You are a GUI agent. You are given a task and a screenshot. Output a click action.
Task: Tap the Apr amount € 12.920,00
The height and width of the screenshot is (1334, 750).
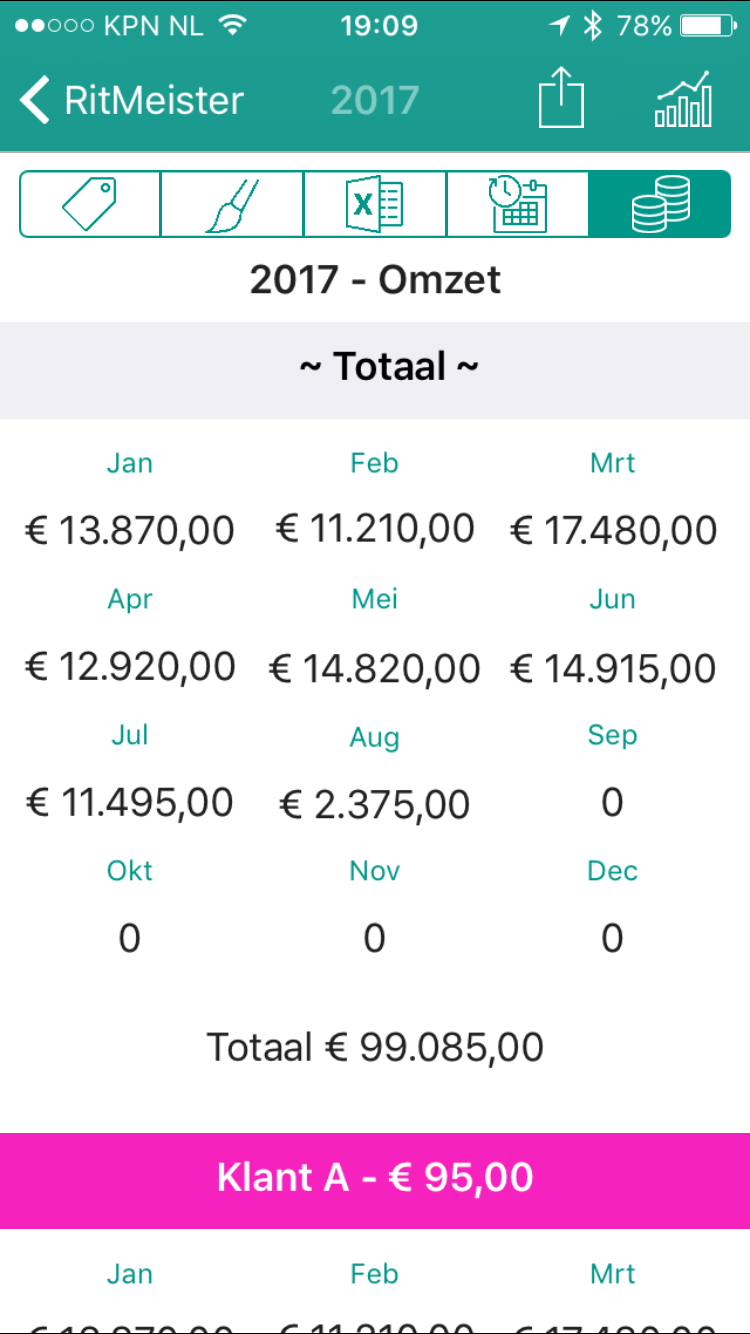(130, 667)
